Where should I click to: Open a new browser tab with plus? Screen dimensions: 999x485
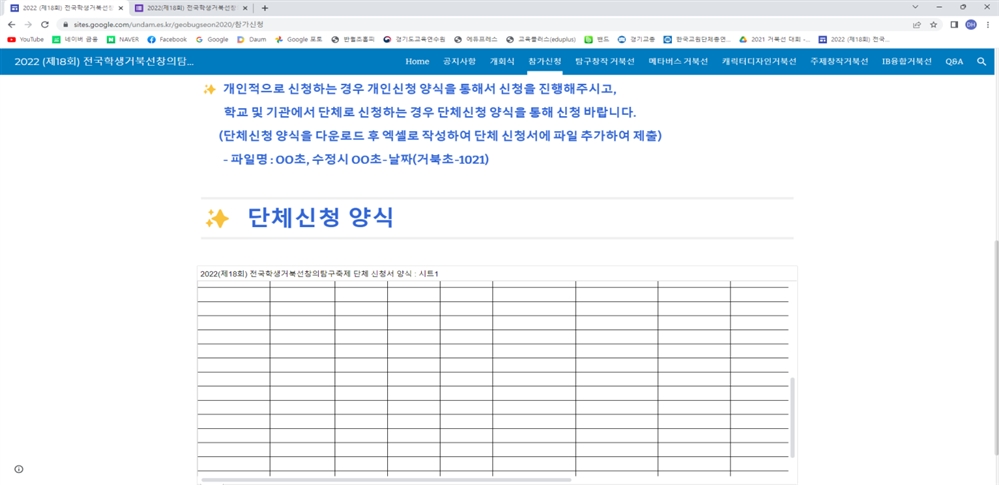pyautogui.click(x=265, y=8)
